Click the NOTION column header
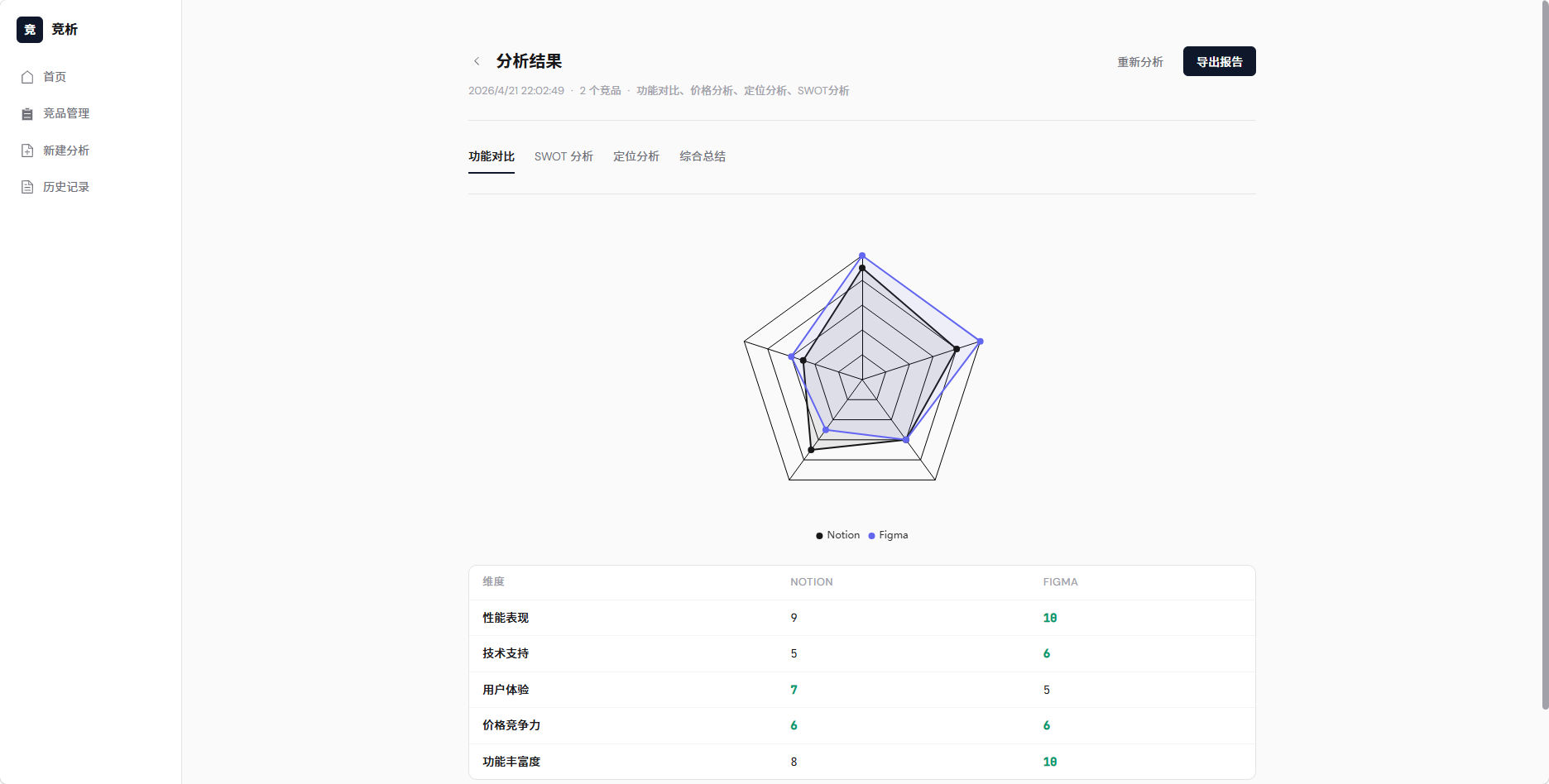Viewport: 1549px width, 784px height. coord(811,582)
